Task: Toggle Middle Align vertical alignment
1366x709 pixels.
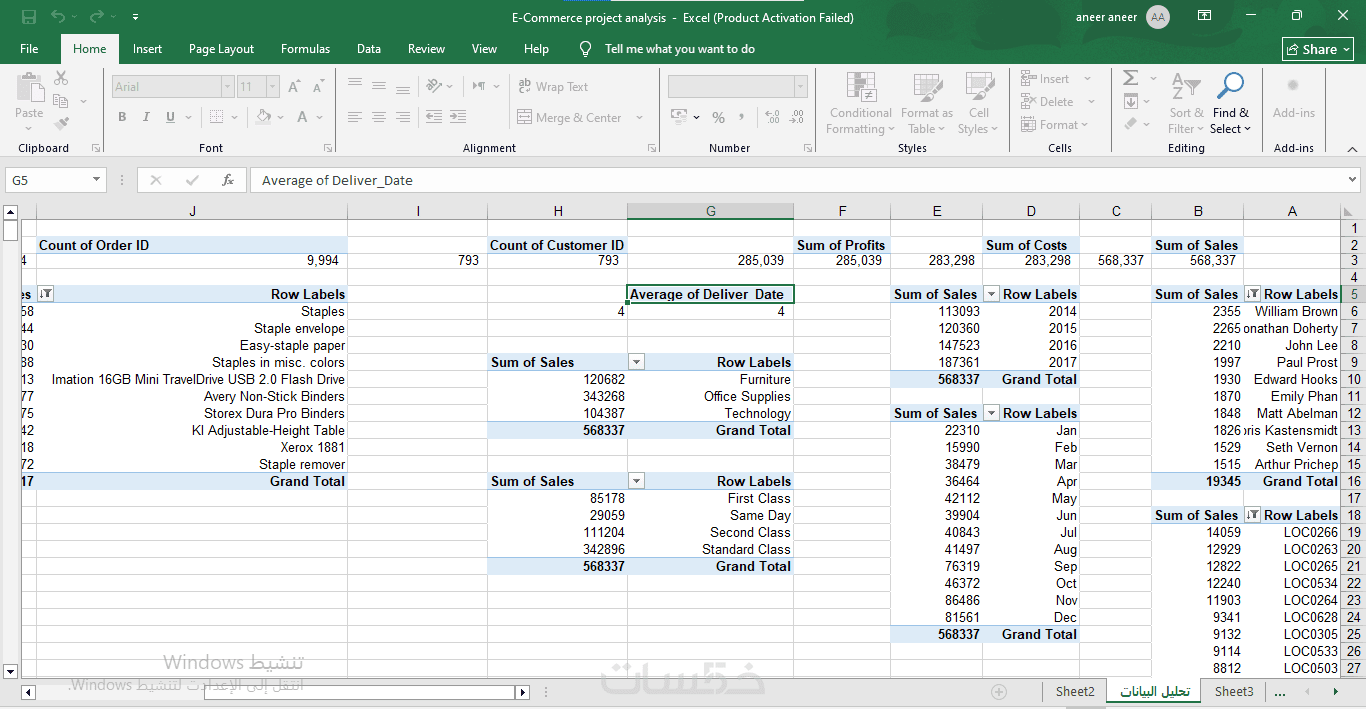Action: [x=379, y=87]
